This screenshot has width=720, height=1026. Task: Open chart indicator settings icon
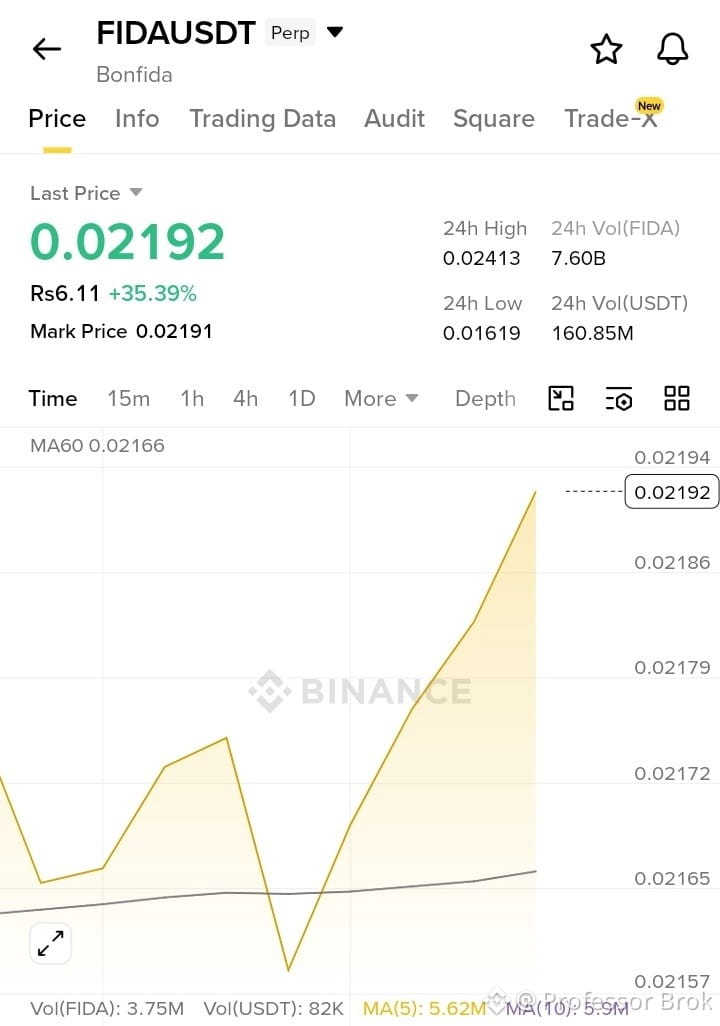[619, 398]
